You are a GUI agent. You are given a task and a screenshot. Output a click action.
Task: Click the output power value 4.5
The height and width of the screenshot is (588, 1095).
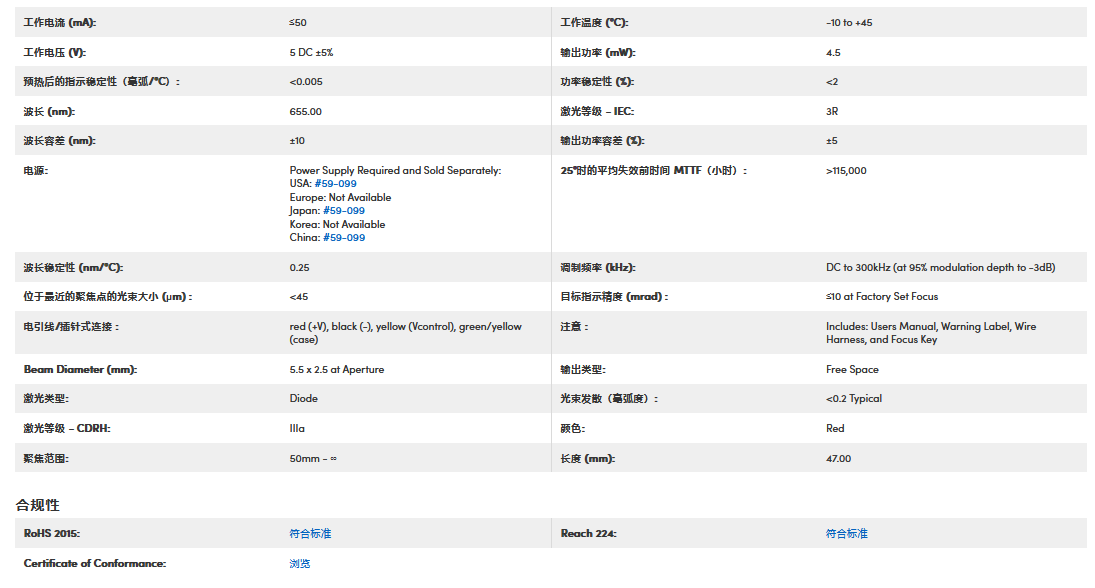click(x=833, y=53)
